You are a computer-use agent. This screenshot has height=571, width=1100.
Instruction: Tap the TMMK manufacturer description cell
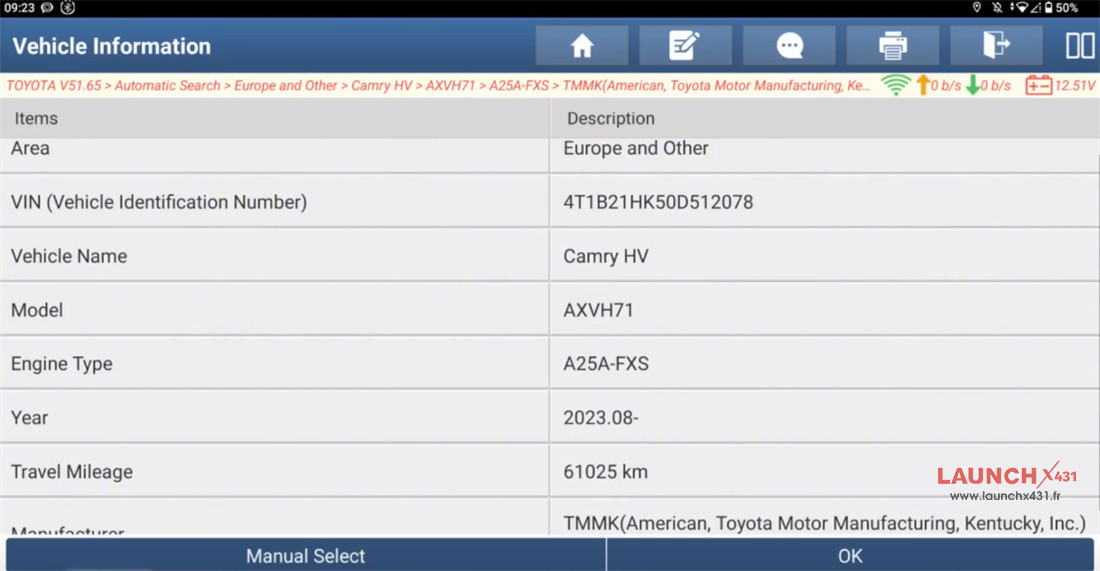pos(824,523)
